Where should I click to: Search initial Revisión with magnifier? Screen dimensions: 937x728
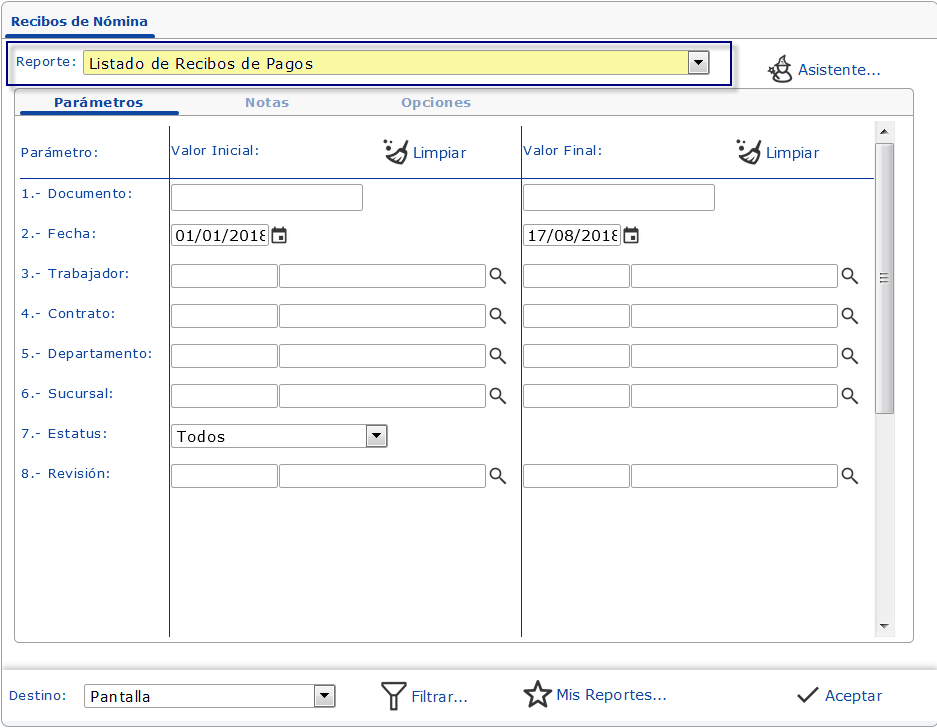coord(498,476)
